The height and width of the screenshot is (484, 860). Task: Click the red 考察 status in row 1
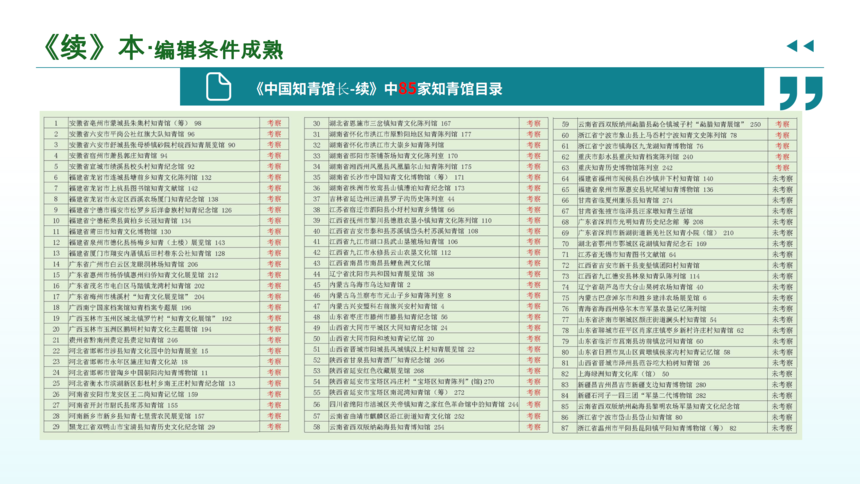pos(274,123)
